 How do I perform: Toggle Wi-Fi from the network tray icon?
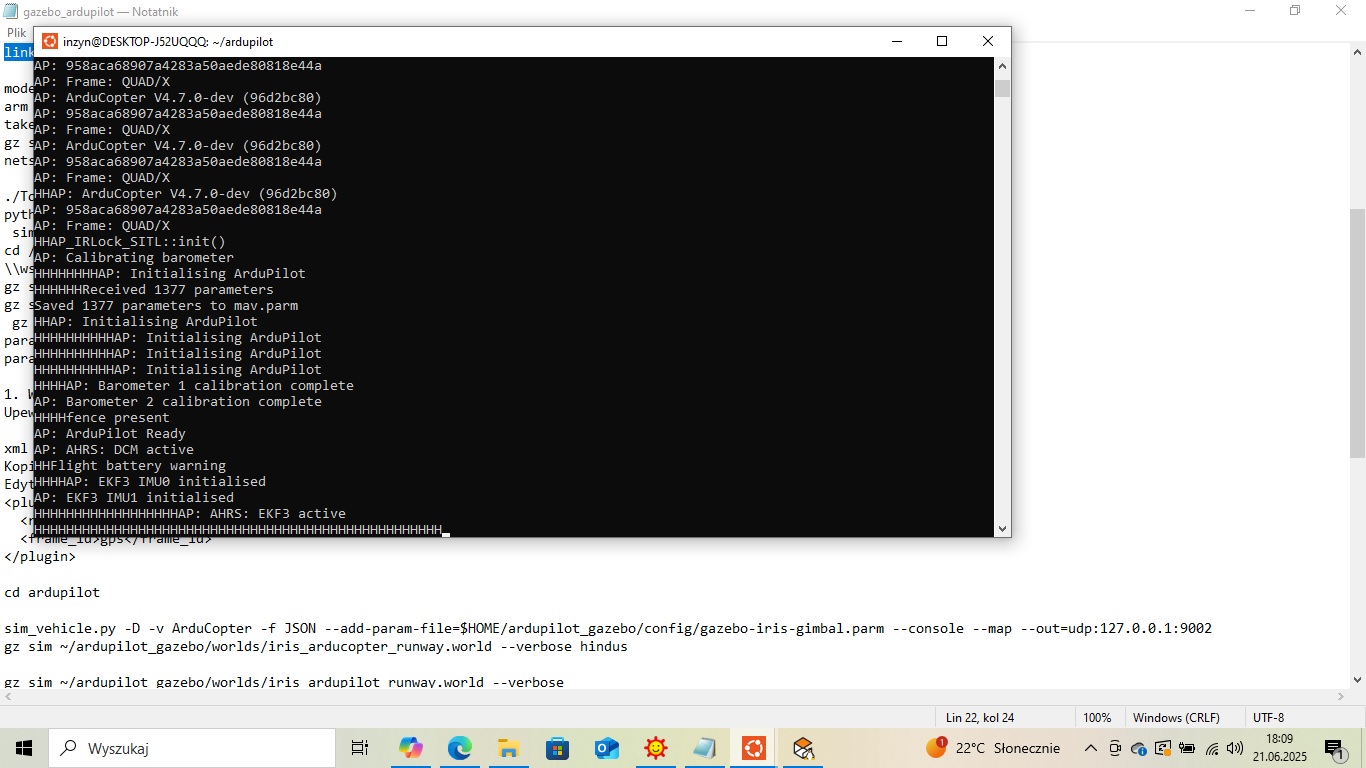pyautogui.click(x=1211, y=748)
